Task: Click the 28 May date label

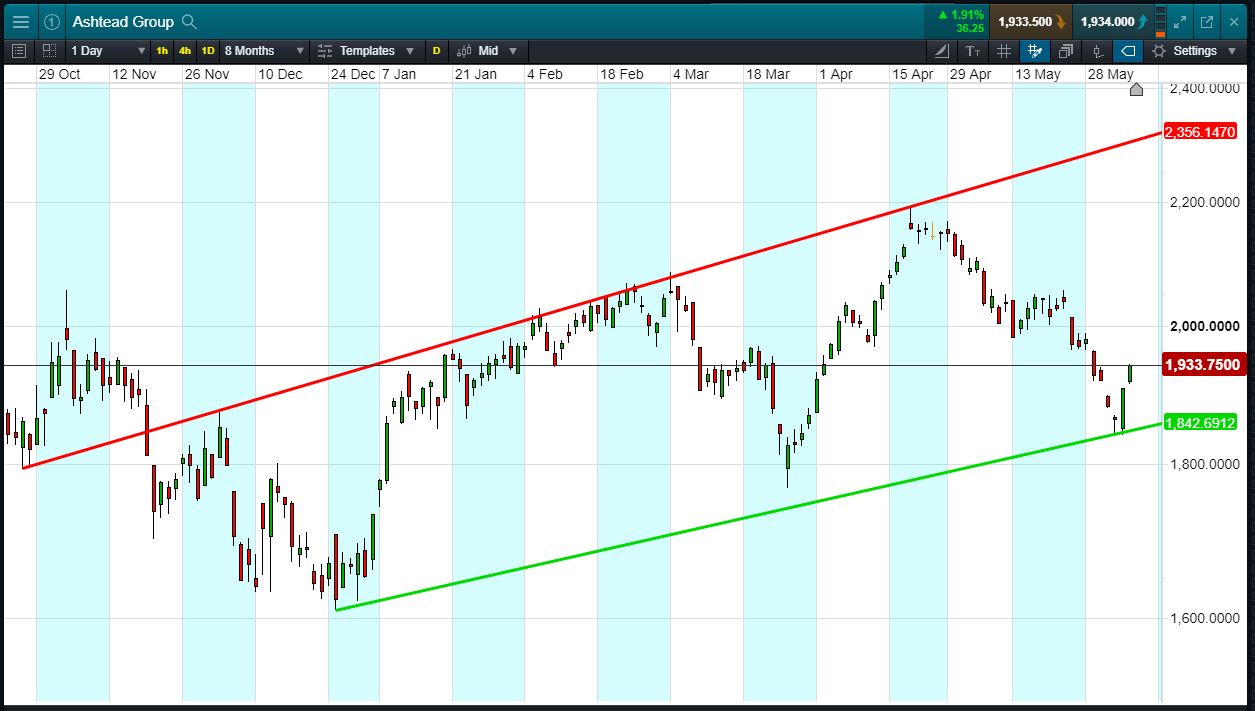Action: click(1110, 74)
